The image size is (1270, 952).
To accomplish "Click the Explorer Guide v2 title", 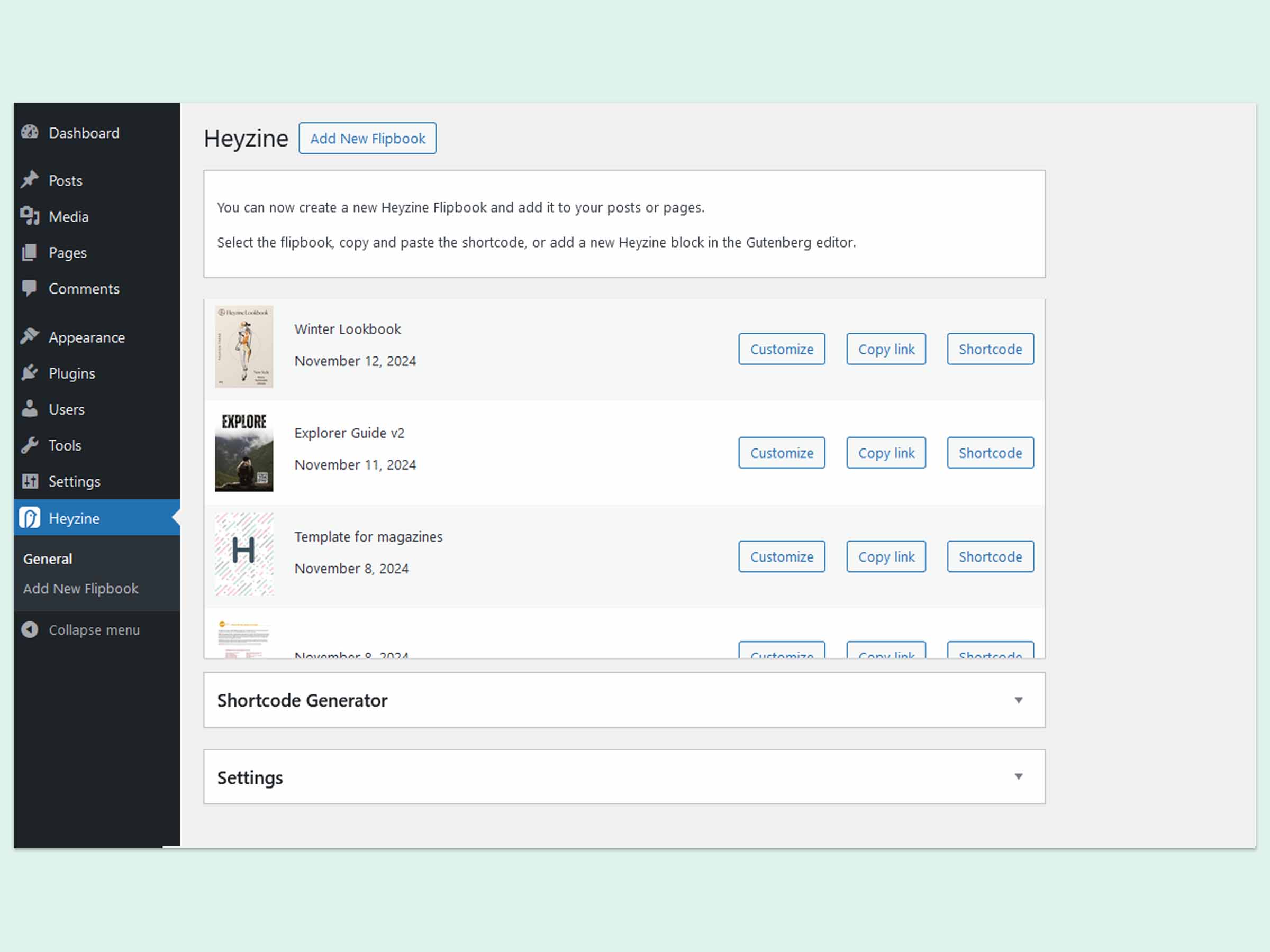I will coord(349,433).
